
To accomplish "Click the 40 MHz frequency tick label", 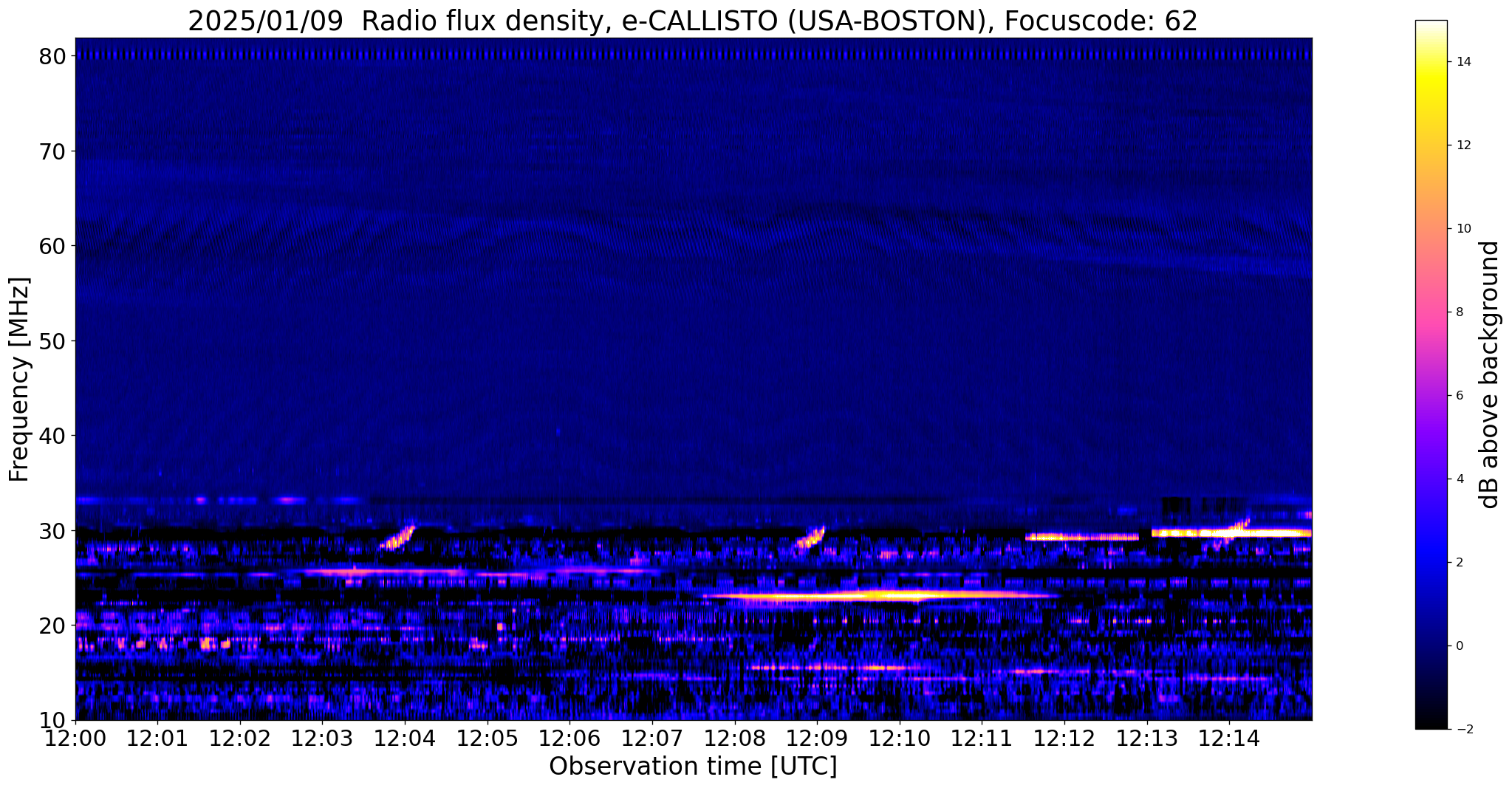I will (x=54, y=436).
